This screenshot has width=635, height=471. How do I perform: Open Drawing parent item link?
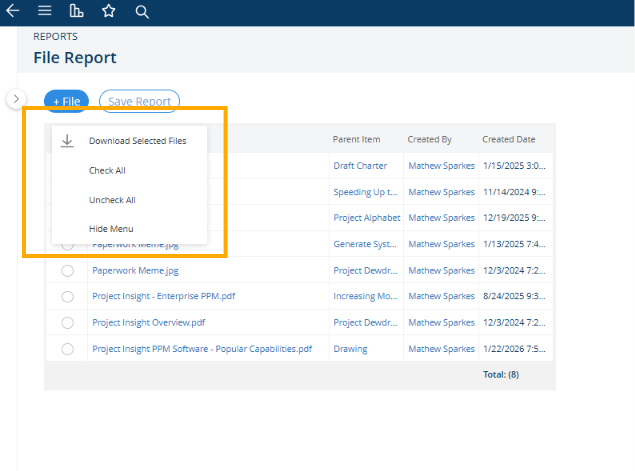[350, 349]
